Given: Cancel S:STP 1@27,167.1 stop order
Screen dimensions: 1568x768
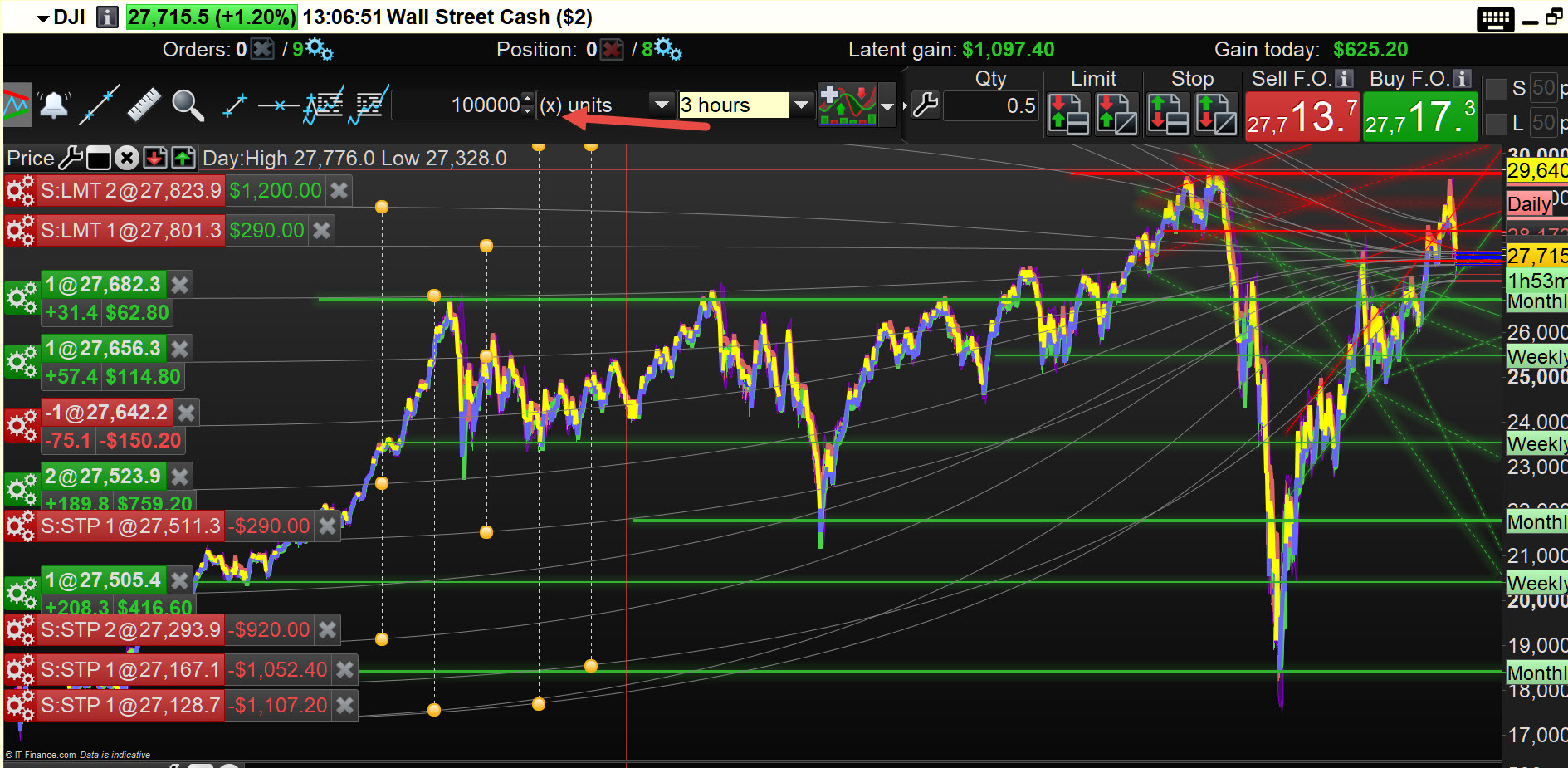Looking at the screenshot, I should (344, 669).
